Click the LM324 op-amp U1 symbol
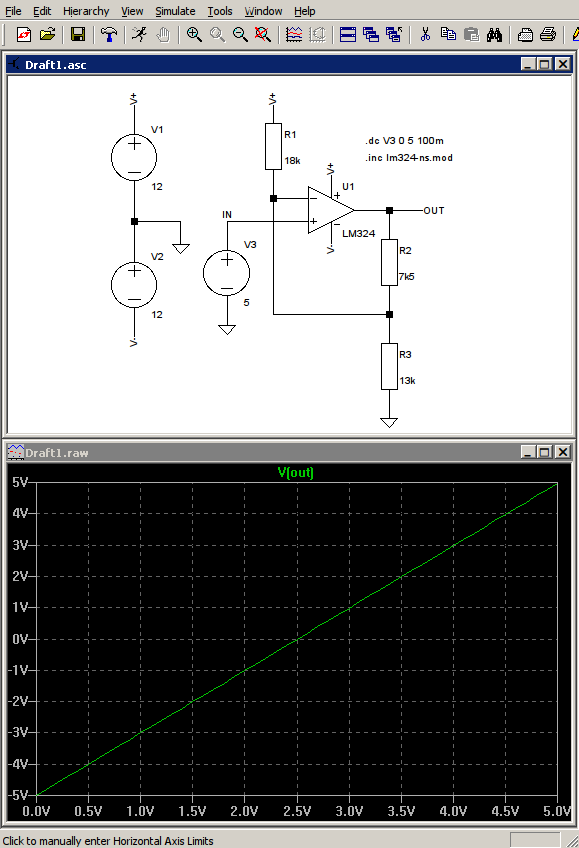The height and width of the screenshot is (848, 579). point(329,210)
